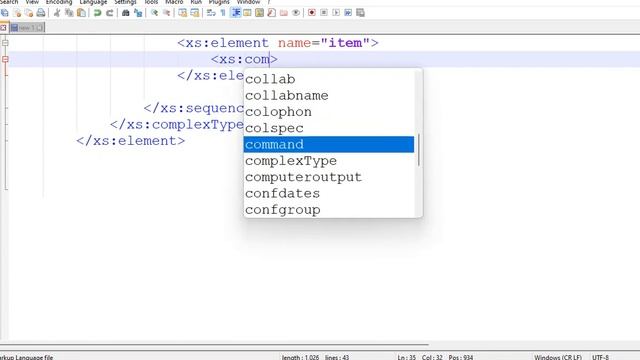Cut selection with the scissors icon

[57, 13]
